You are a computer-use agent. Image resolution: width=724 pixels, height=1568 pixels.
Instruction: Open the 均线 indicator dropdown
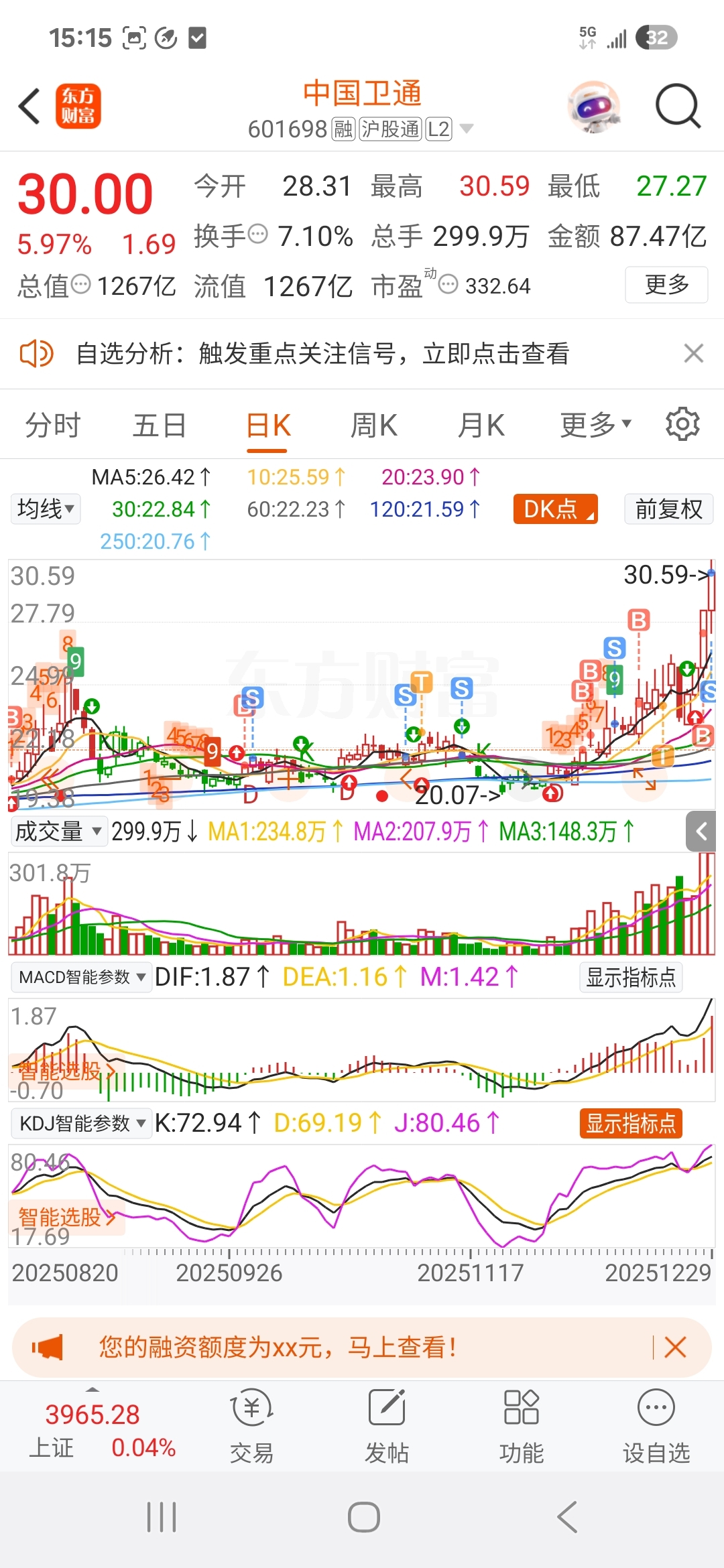click(x=46, y=509)
